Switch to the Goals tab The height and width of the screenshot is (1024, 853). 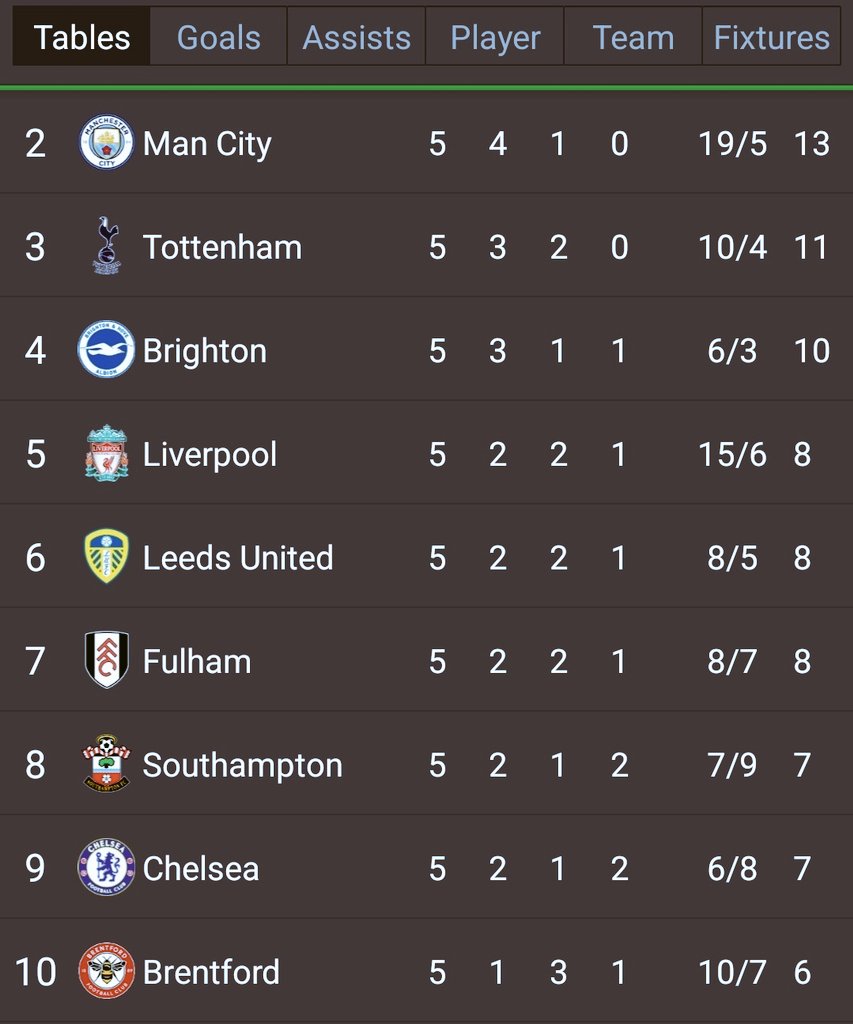(x=219, y=37)
